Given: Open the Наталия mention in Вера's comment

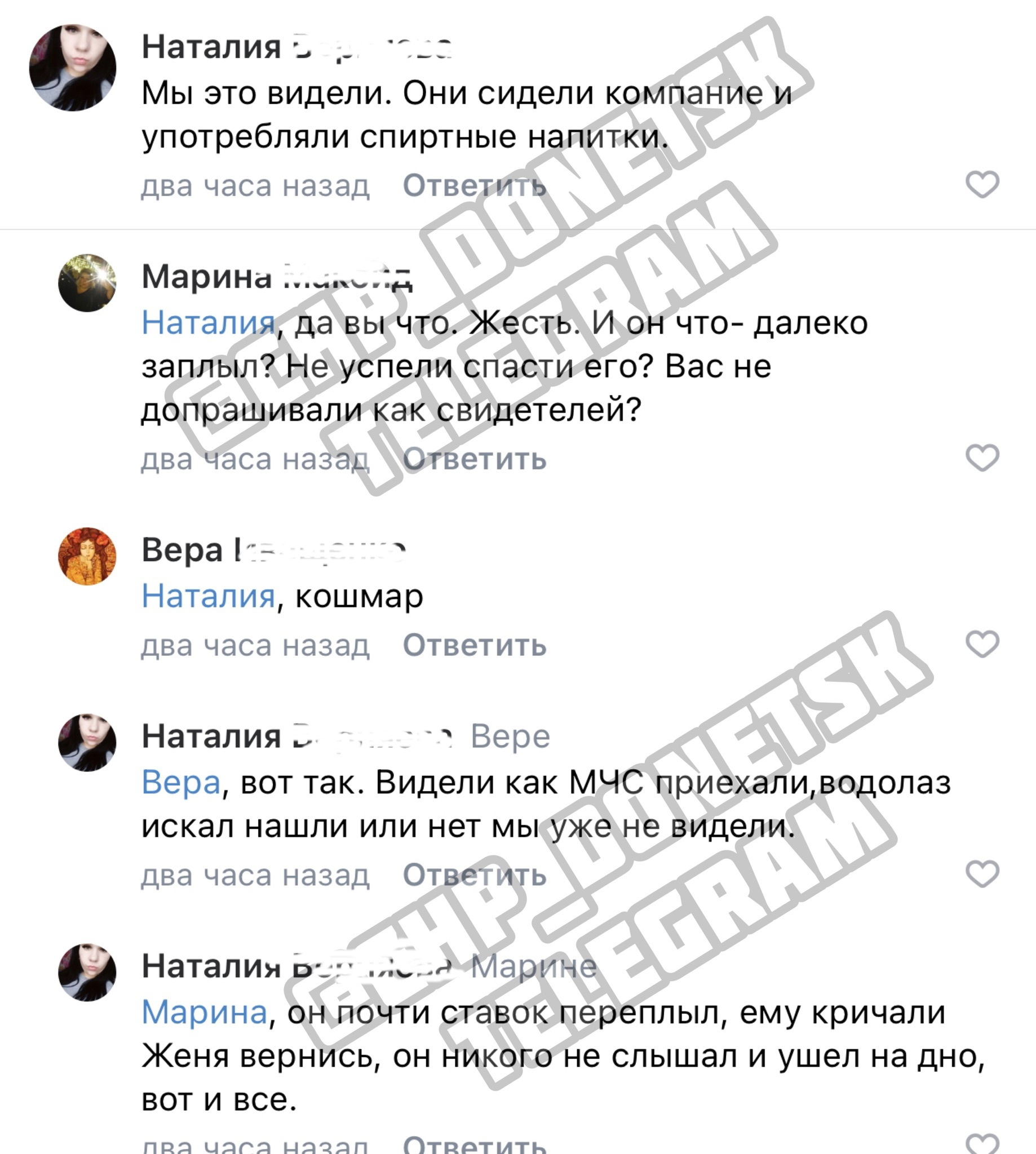Looking at the screenshot, I should pyautogui.click(x=209, y=596).
